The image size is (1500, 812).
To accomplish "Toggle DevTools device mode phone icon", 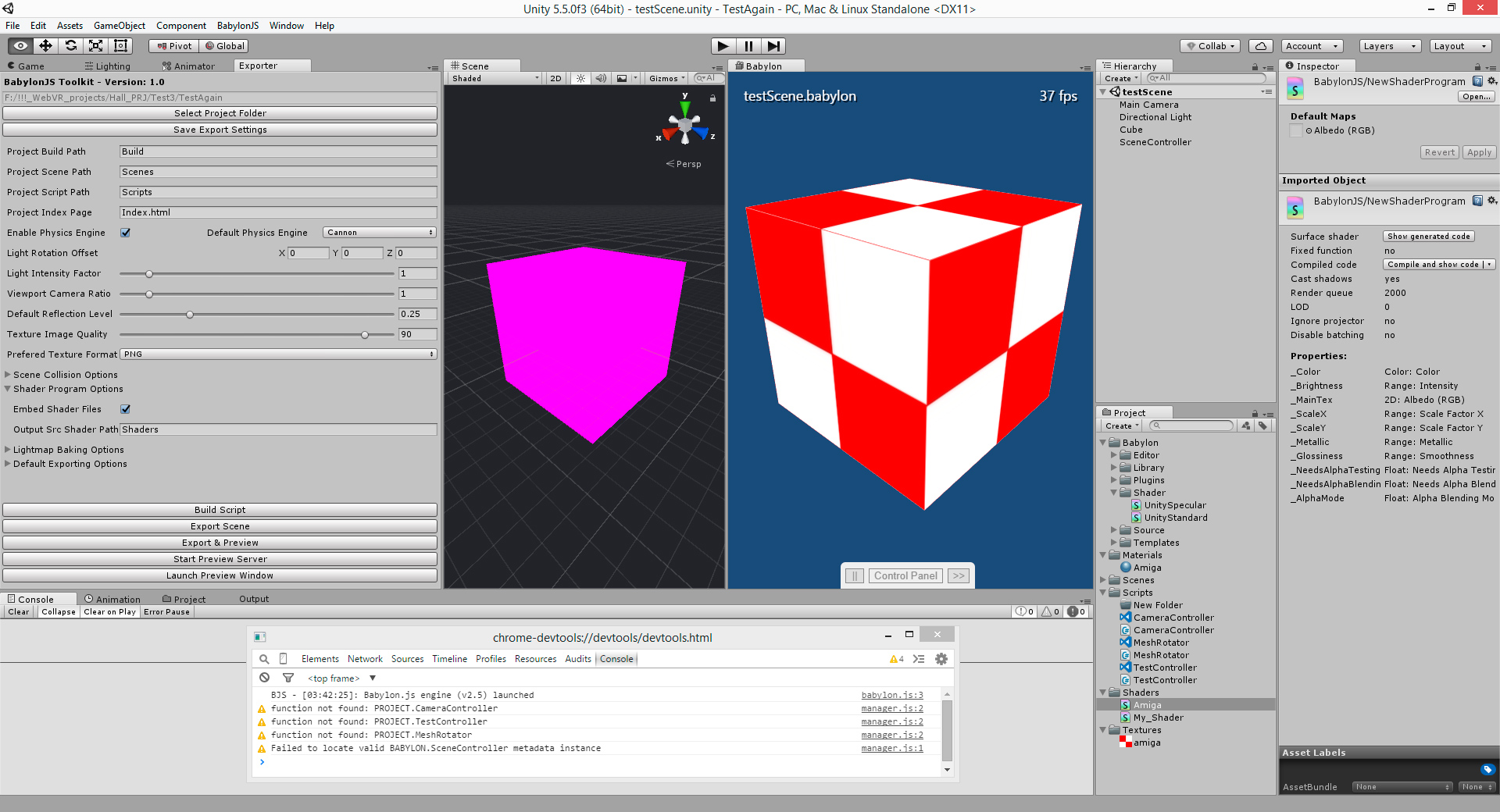I will (284, 659).
